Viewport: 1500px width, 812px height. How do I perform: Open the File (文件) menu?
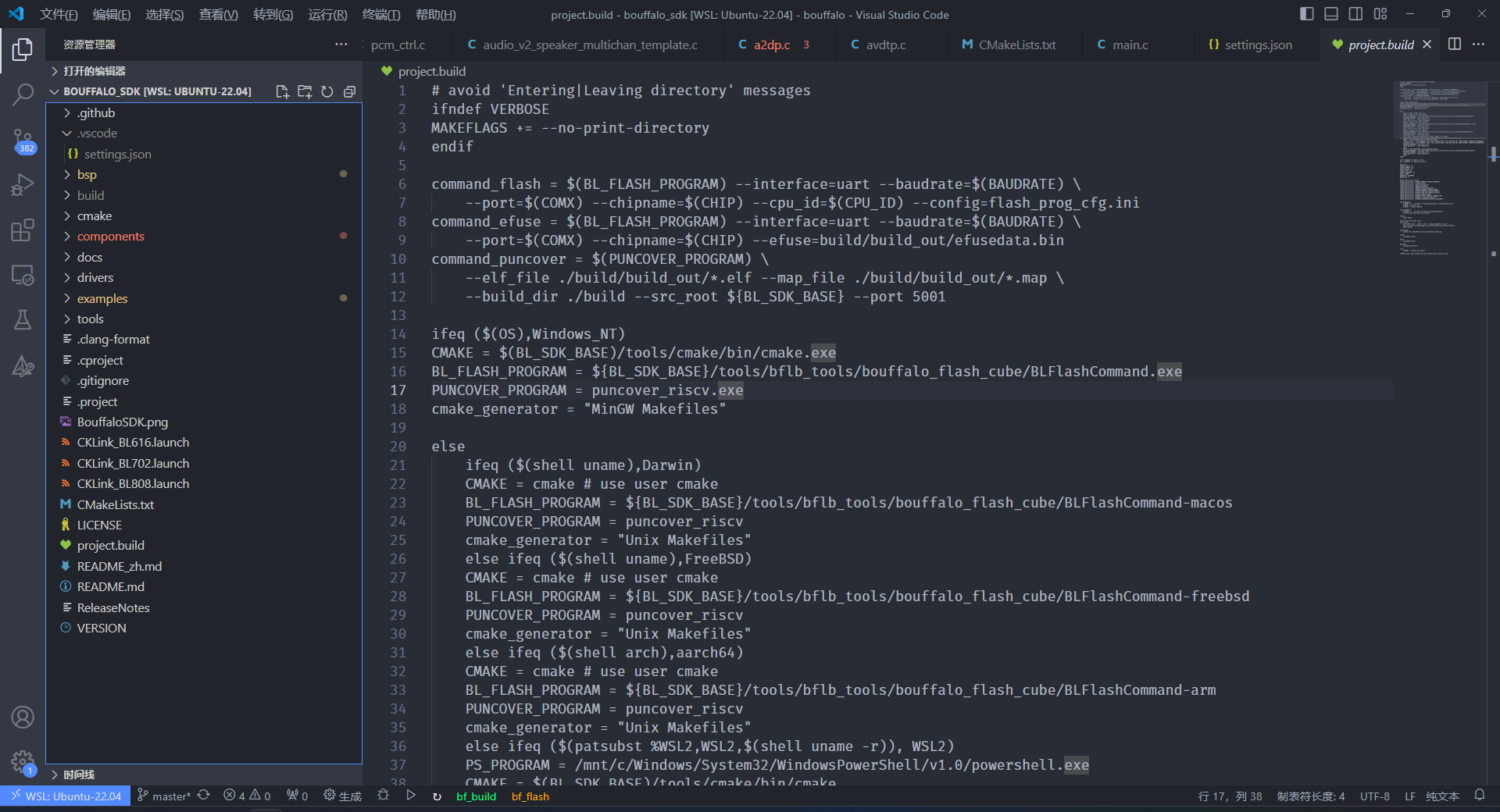click(x=59, y=14)
